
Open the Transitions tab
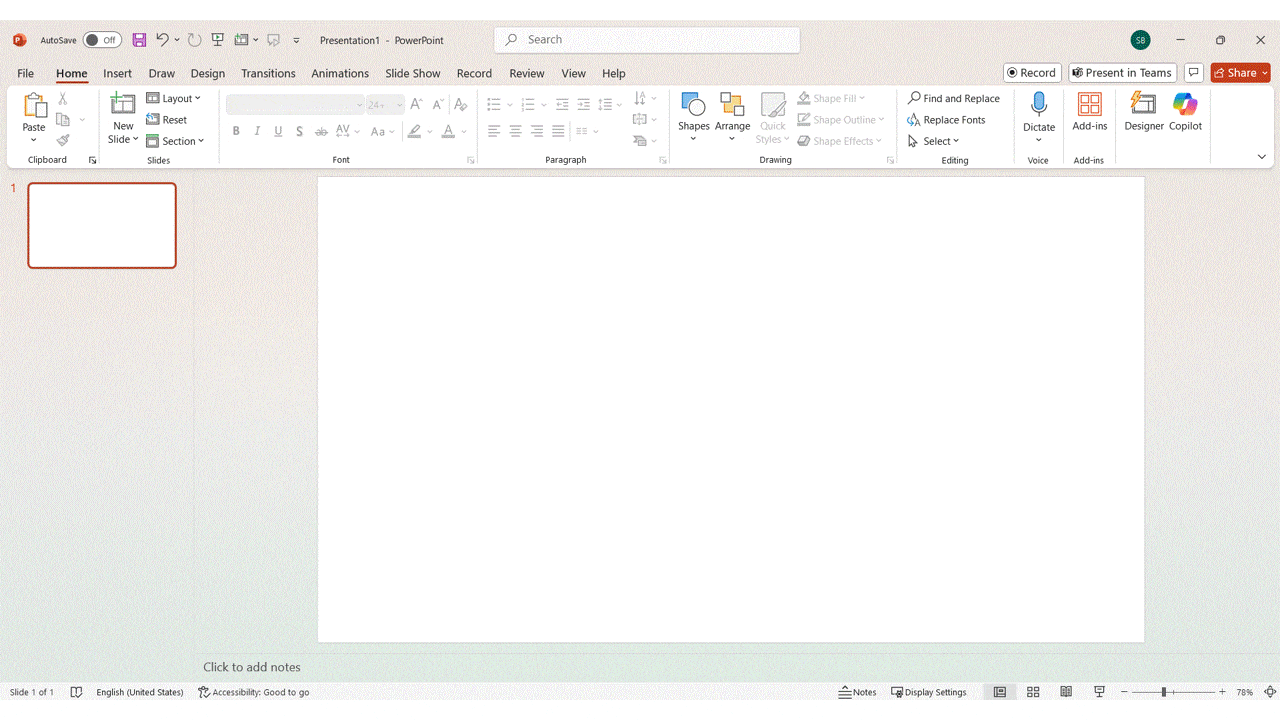[x=268, y=73]
